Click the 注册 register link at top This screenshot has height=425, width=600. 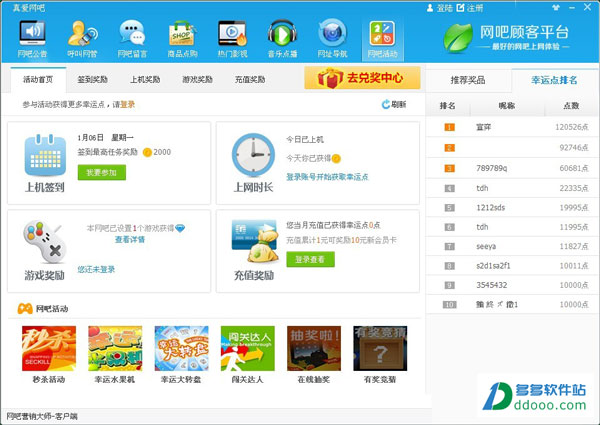[x=470, y=8]
